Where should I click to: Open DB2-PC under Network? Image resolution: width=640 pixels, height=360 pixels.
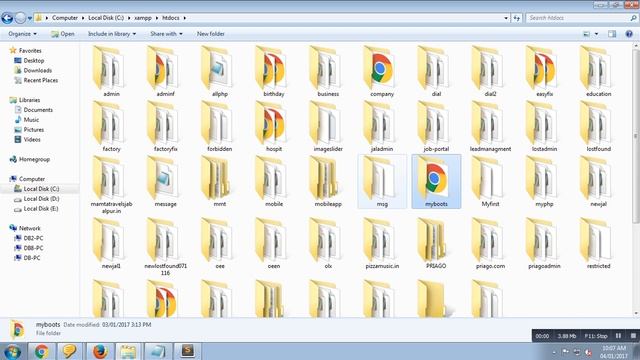click(29, 238)
